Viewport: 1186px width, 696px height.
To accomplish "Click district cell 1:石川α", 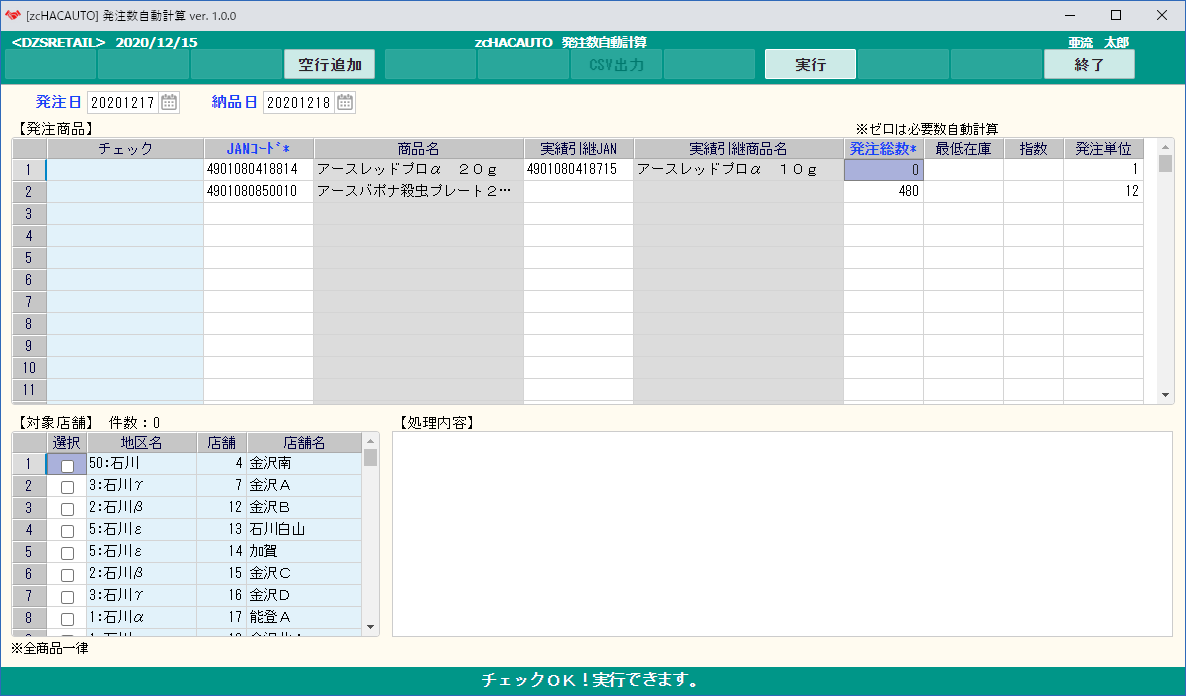I will 142,617.
